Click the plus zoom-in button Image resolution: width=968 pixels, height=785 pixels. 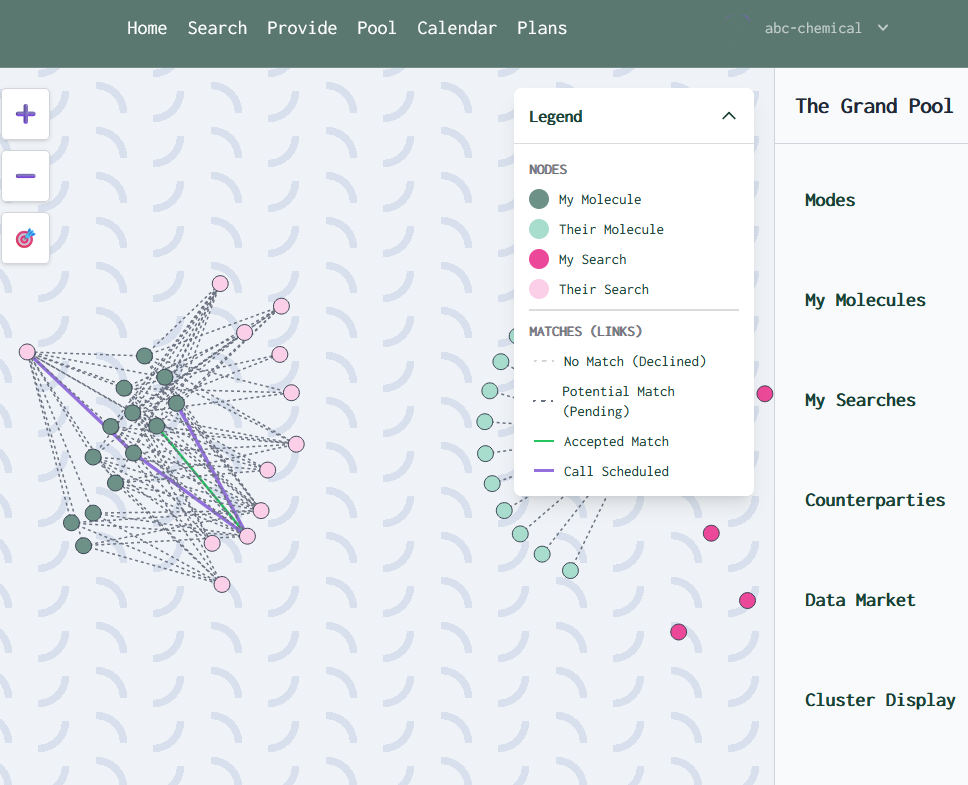pos(26,114)
